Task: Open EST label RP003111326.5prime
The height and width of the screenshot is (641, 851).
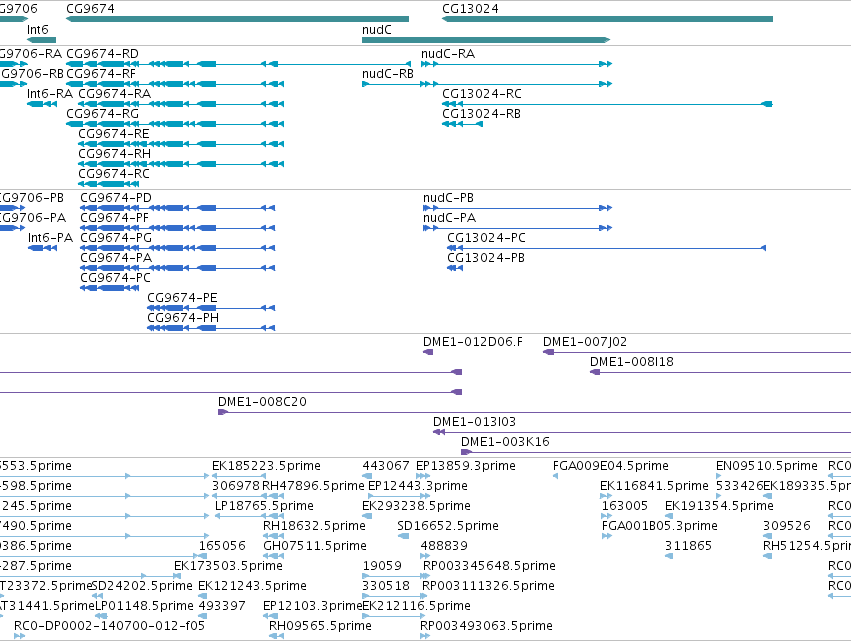Action: tap(488, 587)
